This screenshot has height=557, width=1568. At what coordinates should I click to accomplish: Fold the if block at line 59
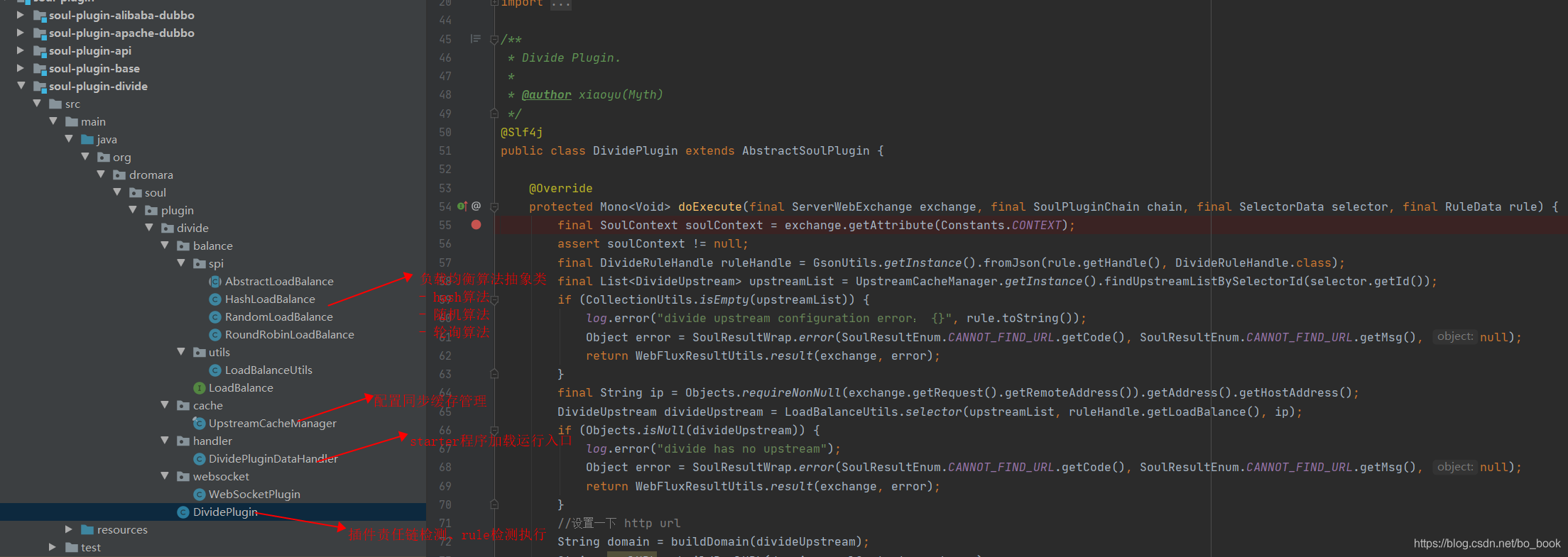point(494,299)
